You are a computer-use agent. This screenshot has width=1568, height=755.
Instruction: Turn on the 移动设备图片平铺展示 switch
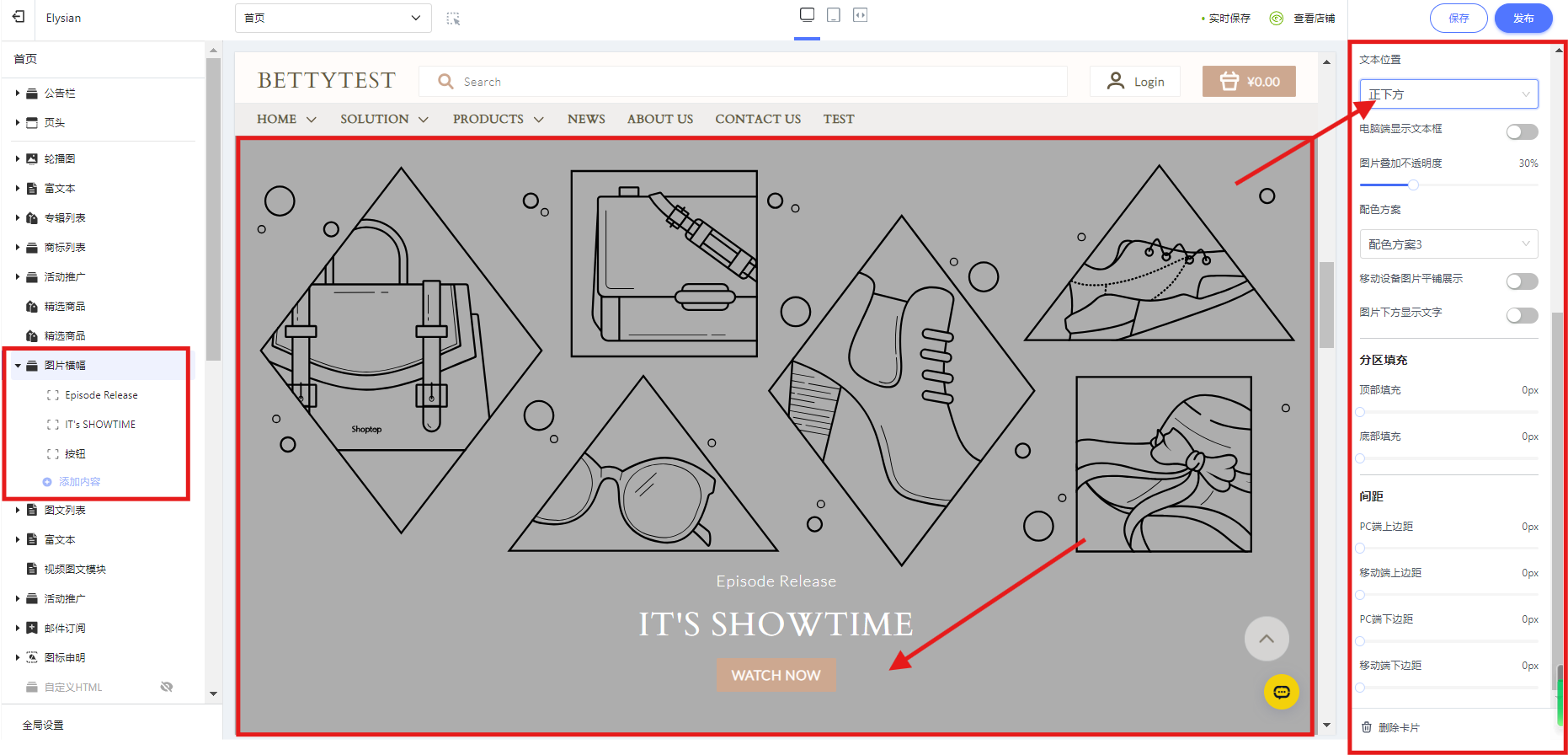pos(1522,281)
